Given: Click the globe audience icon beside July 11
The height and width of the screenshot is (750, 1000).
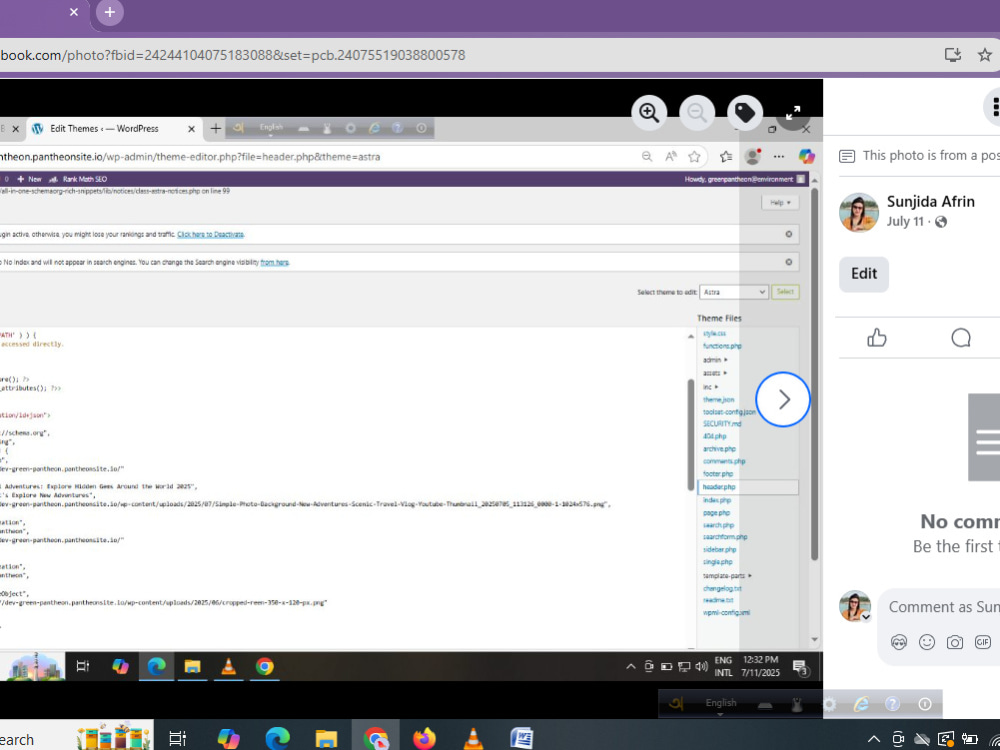Looking at the screenshot, I should click(x=941, y=222).
